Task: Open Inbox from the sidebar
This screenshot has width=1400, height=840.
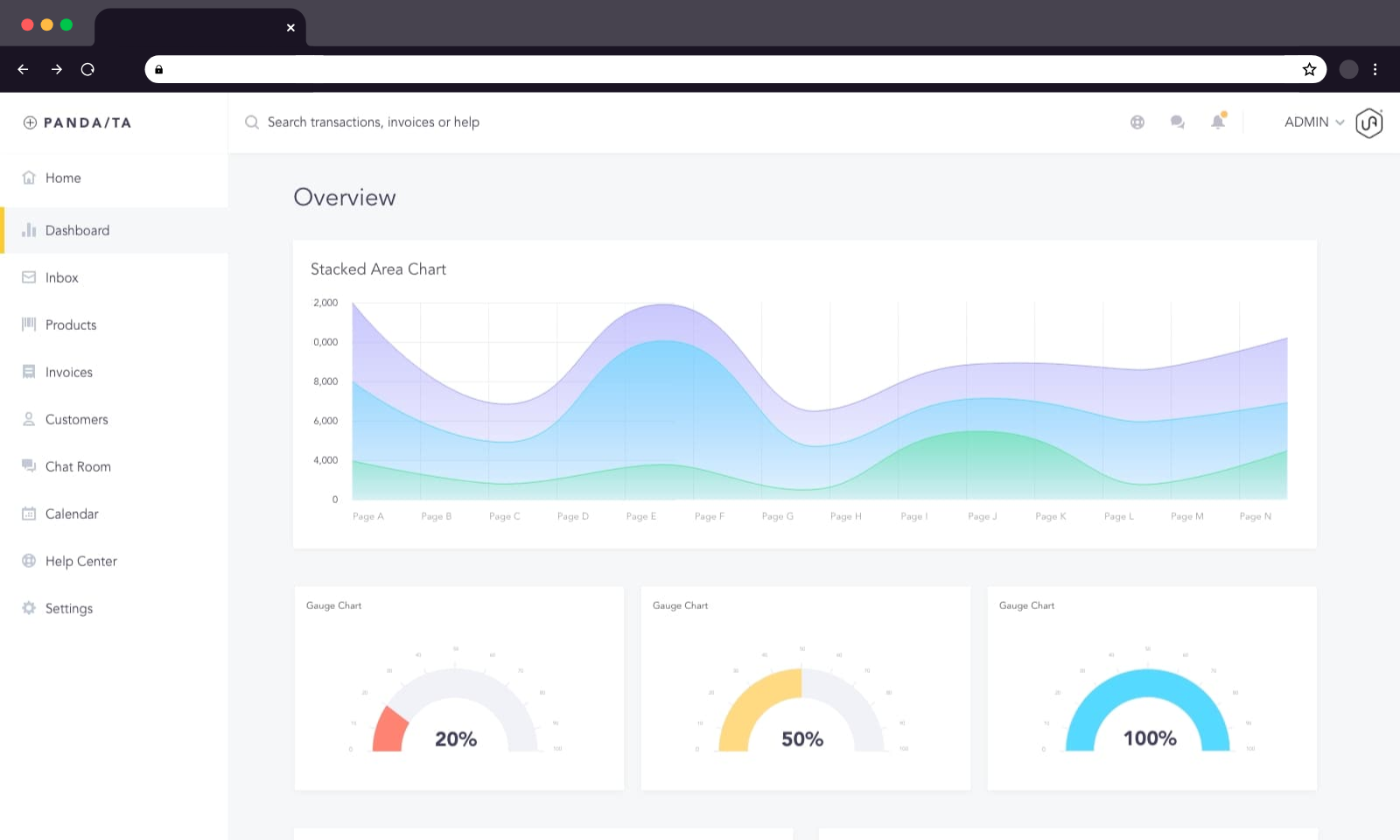Action: 61,277
